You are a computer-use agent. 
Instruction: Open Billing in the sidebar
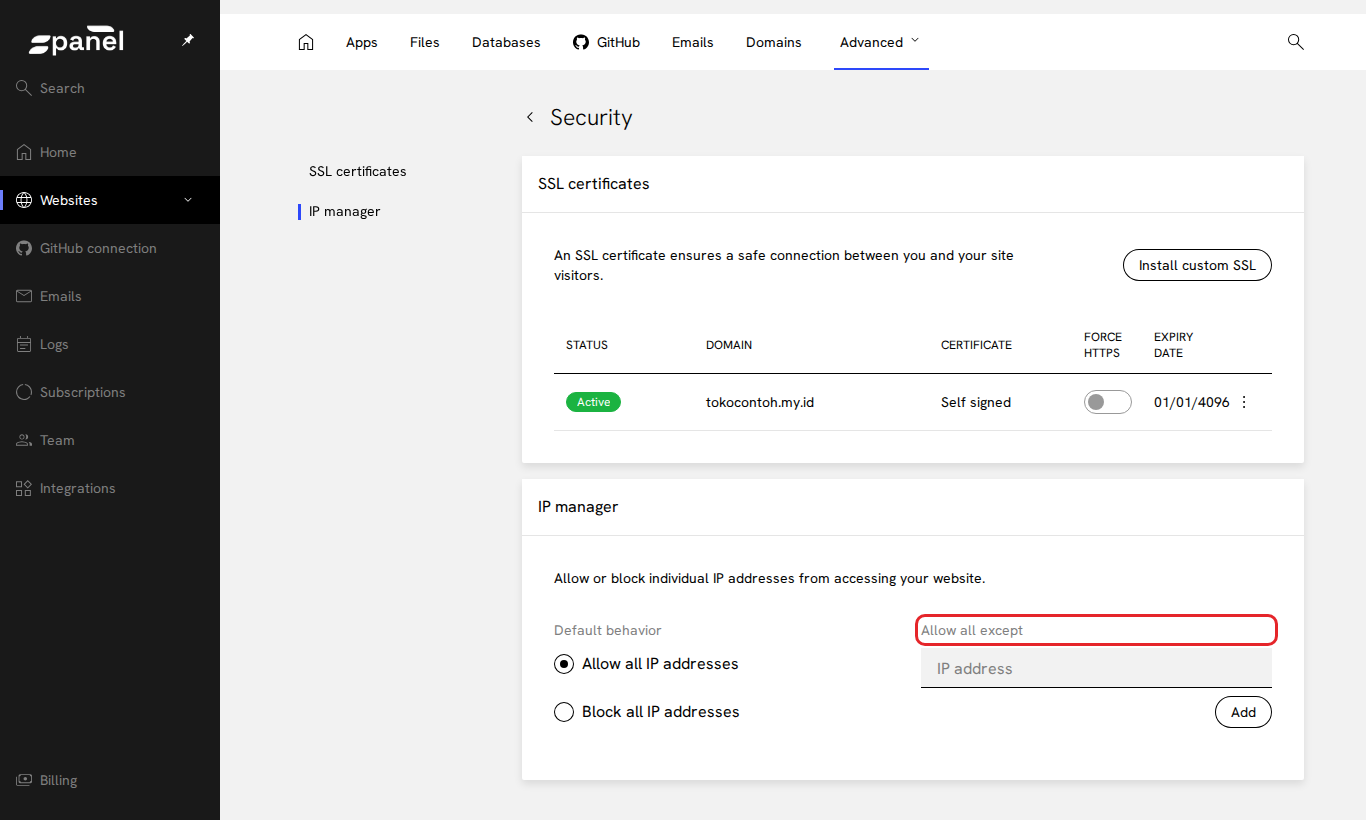(x=110, y=780)
